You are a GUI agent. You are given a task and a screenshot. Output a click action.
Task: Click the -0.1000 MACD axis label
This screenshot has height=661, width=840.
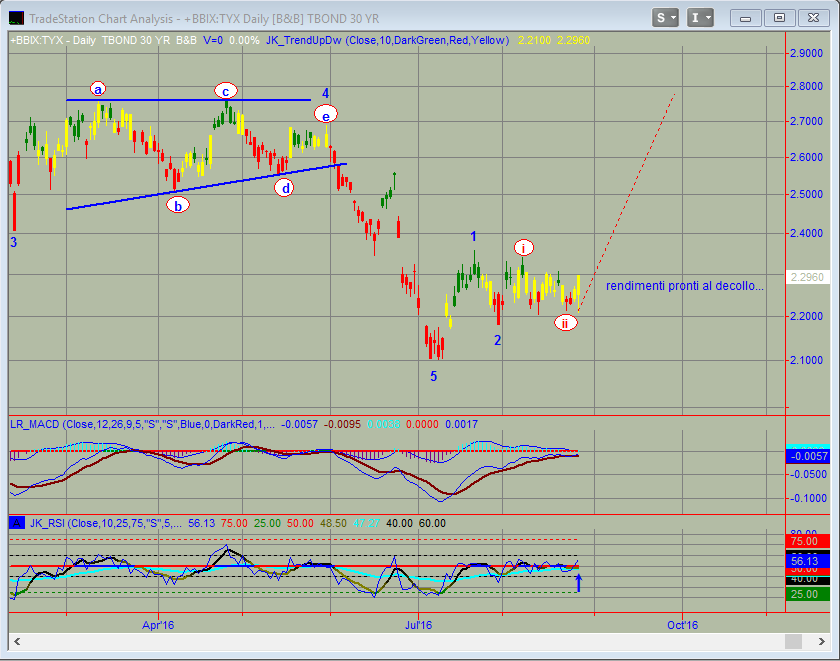point(808,498)
